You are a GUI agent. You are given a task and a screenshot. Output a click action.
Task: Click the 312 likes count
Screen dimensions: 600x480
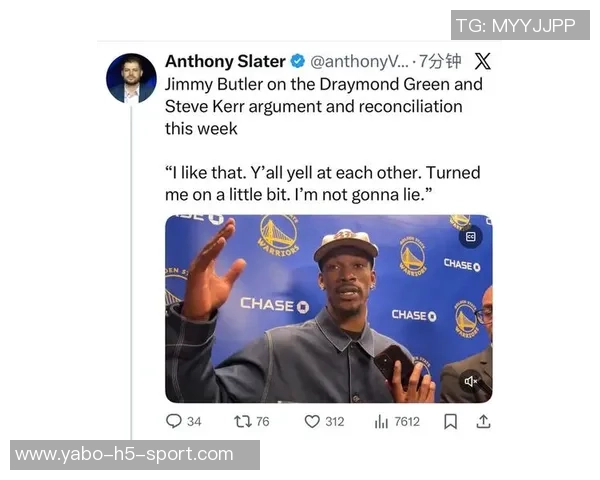click(335, 421)
